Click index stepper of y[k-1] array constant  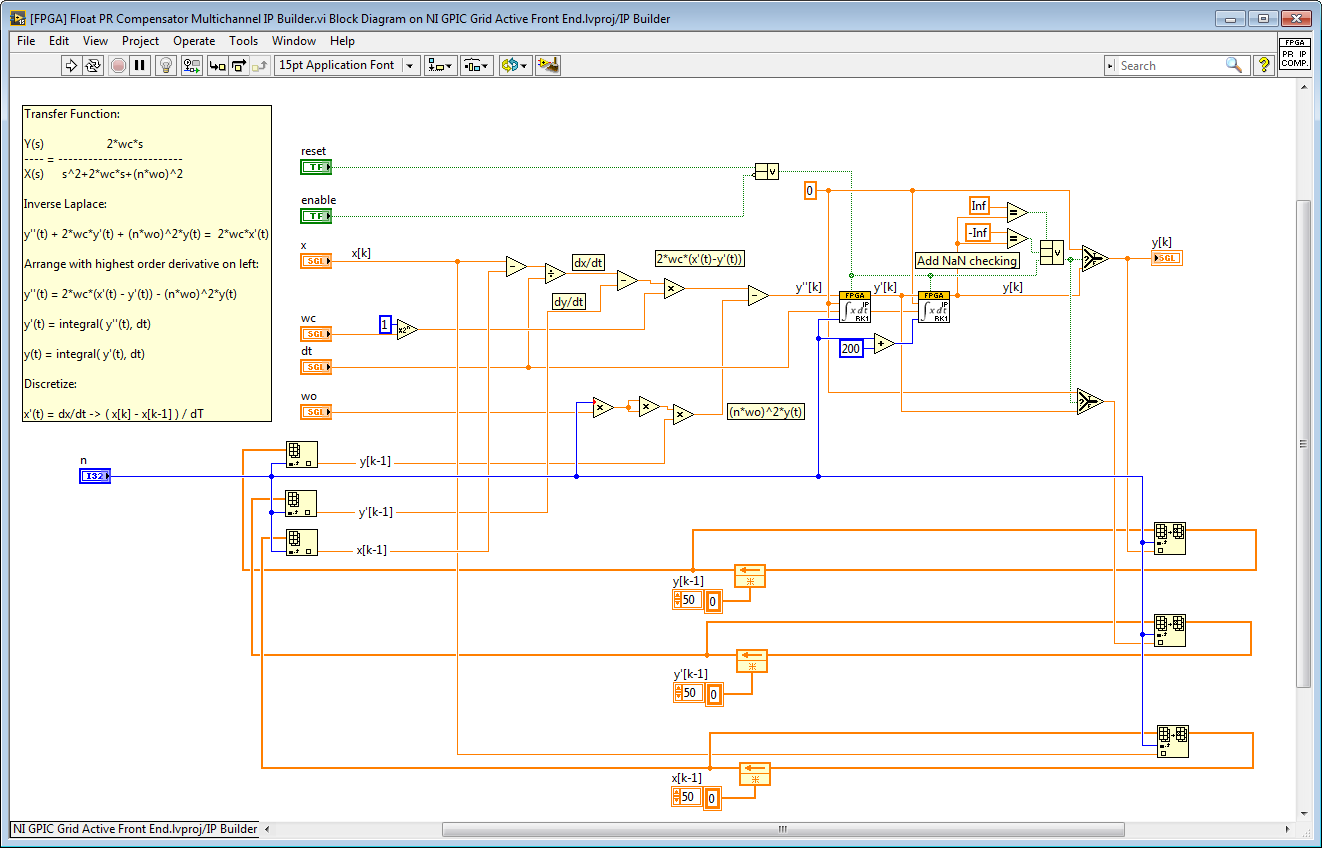[x=678, y=600]
